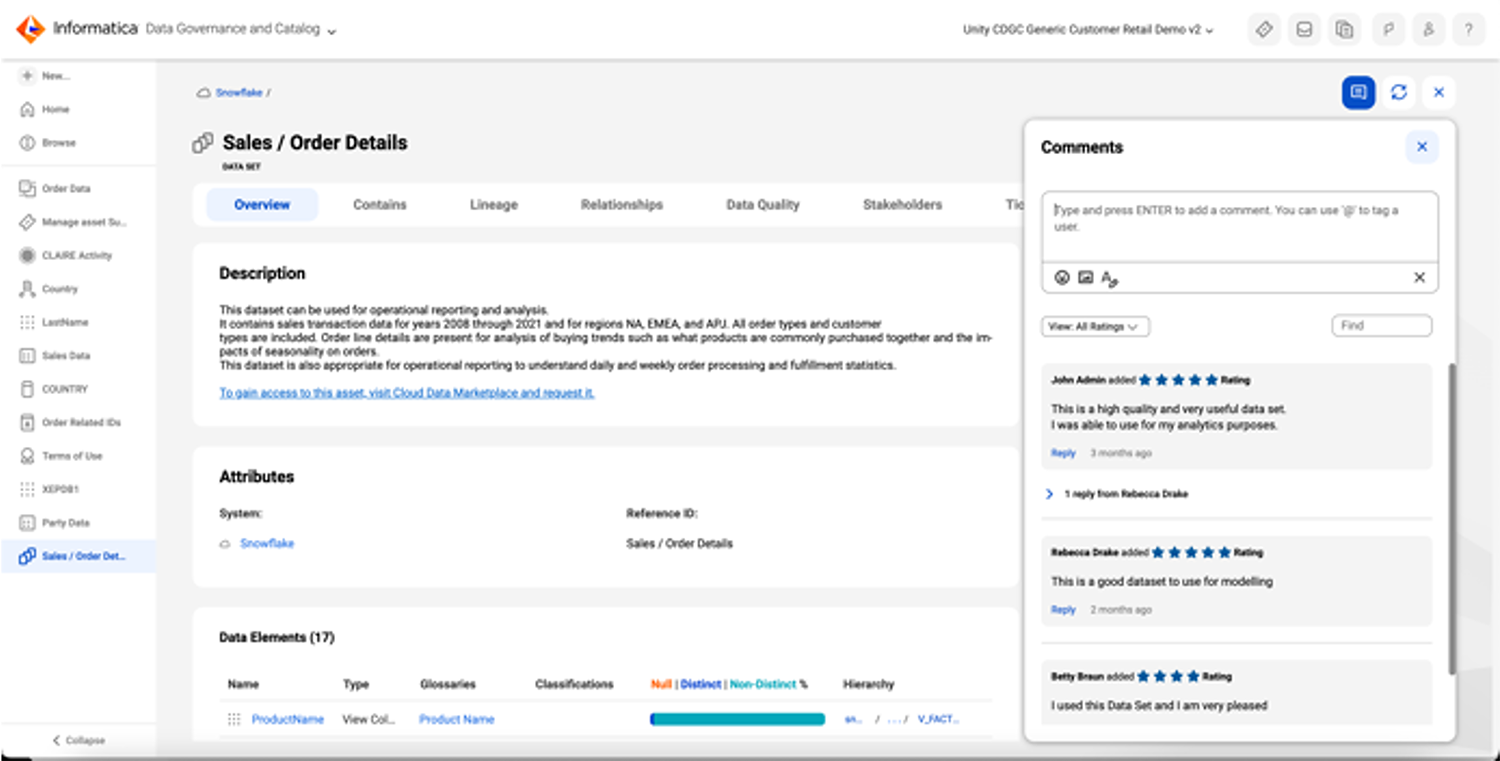The height and width of the screenshot is (761, 1500).
Task: Open the Unity CDGC organization dropdown
Action: coord(1088,30)
